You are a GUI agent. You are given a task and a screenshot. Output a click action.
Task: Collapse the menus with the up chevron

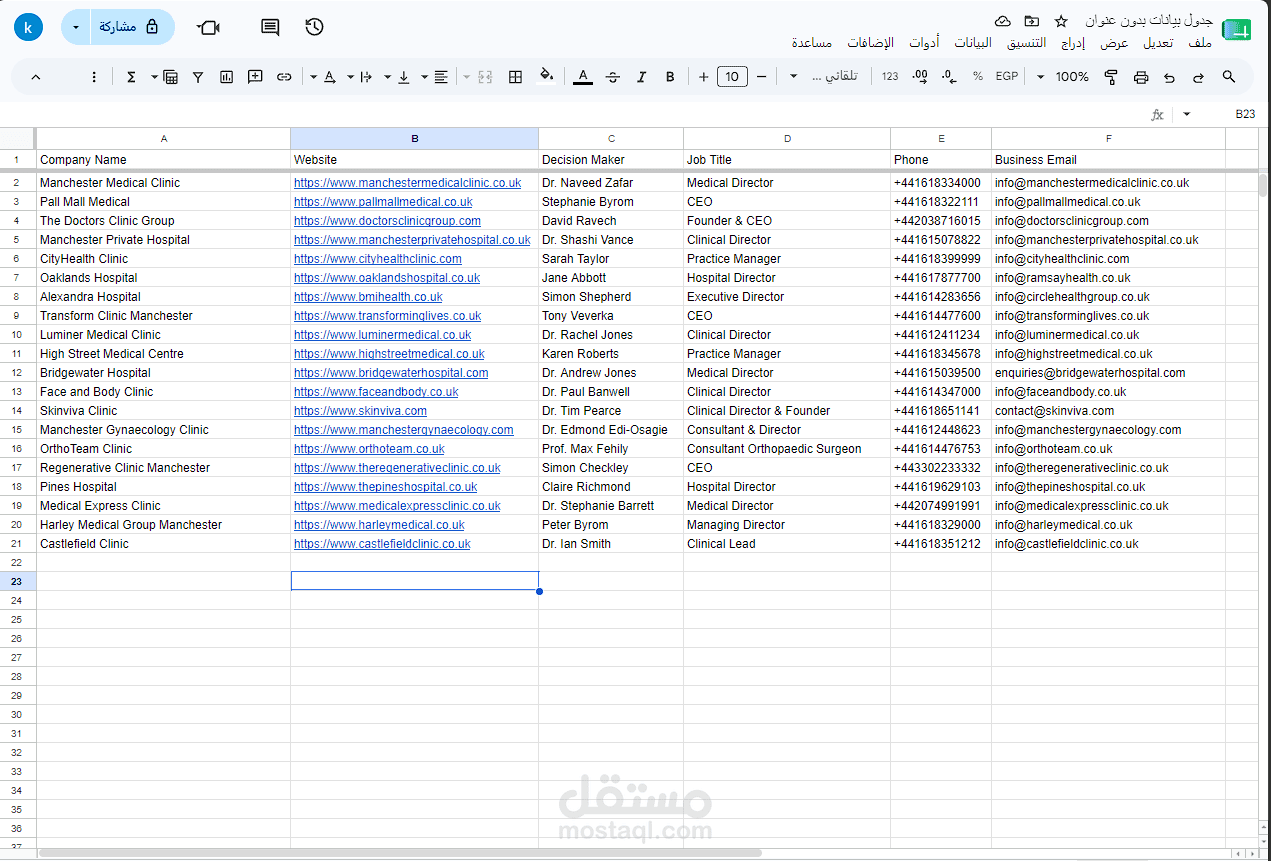[x=36, y=77]
